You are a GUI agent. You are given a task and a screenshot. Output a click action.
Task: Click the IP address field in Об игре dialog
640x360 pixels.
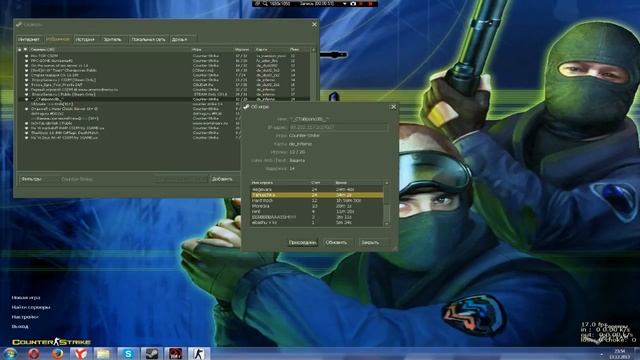click(338, 127)
